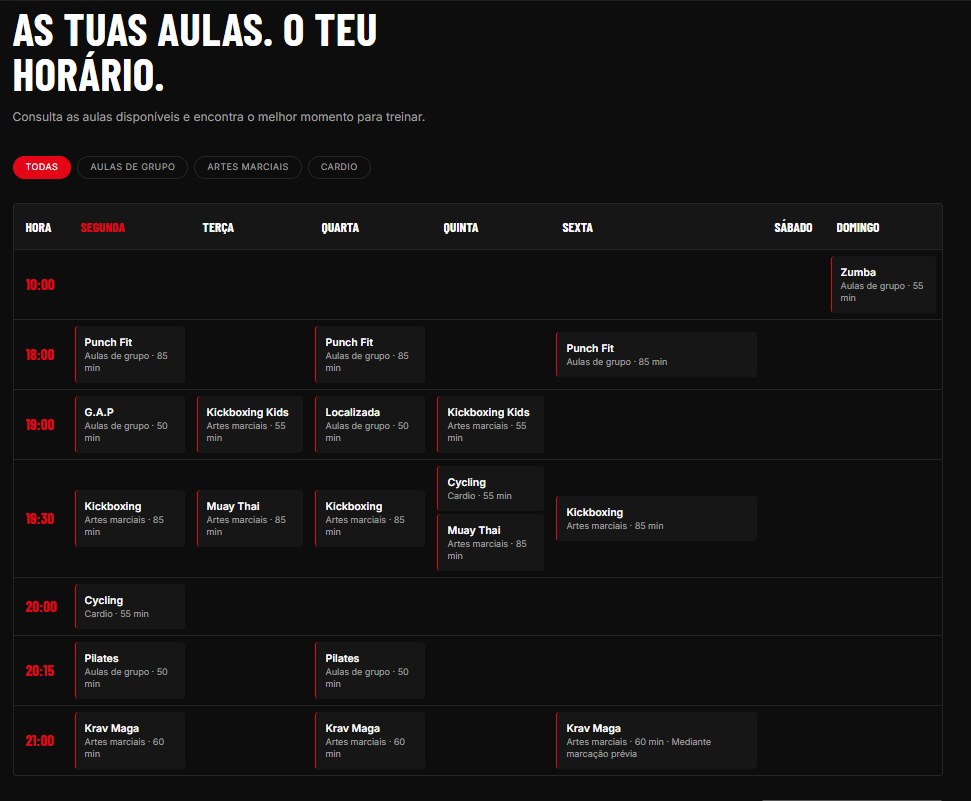The width and height of the screenshot is (971, 801).
Task: Open Kickboxing Kids class on Quinta
Action: click(490, 424)
